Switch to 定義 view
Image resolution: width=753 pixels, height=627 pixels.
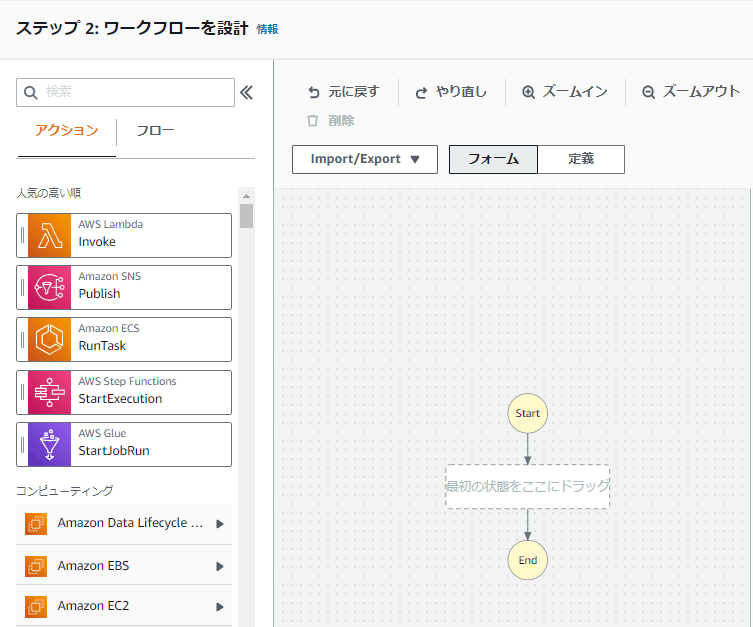pos(581,159)
